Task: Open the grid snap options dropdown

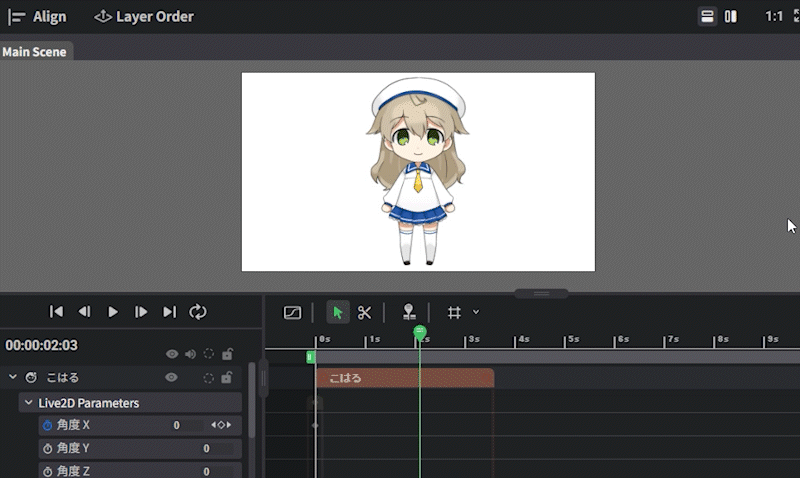Action: coord(476,312)
